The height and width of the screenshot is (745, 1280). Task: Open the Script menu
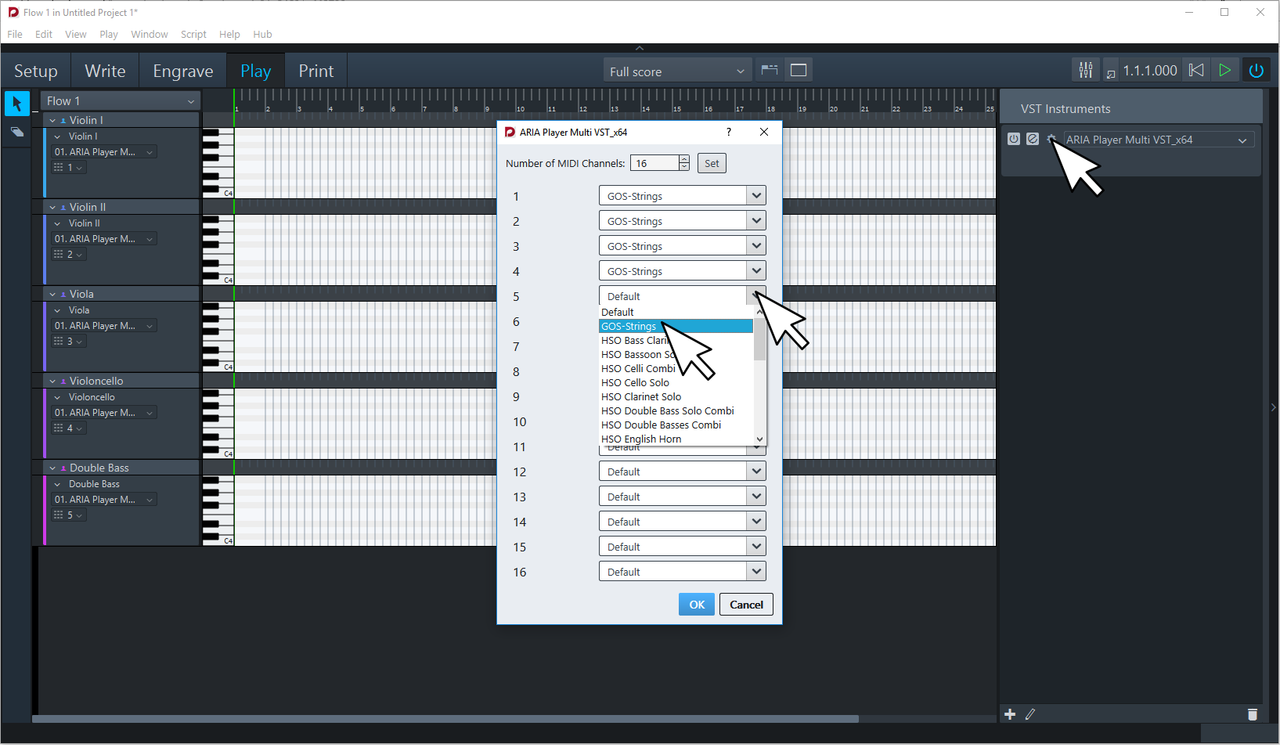pyautogui.click(x=193, y=34)
